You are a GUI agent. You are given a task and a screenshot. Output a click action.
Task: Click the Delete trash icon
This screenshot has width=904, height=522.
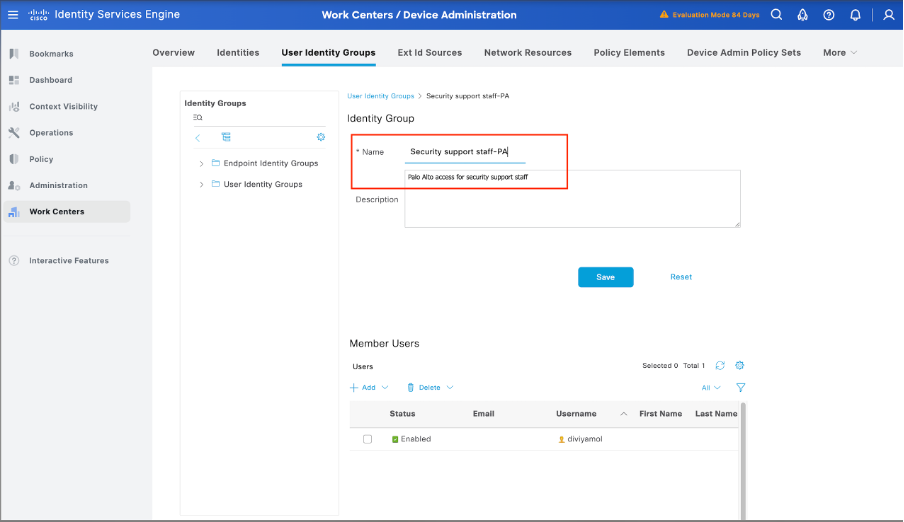[x=410, y=388]
